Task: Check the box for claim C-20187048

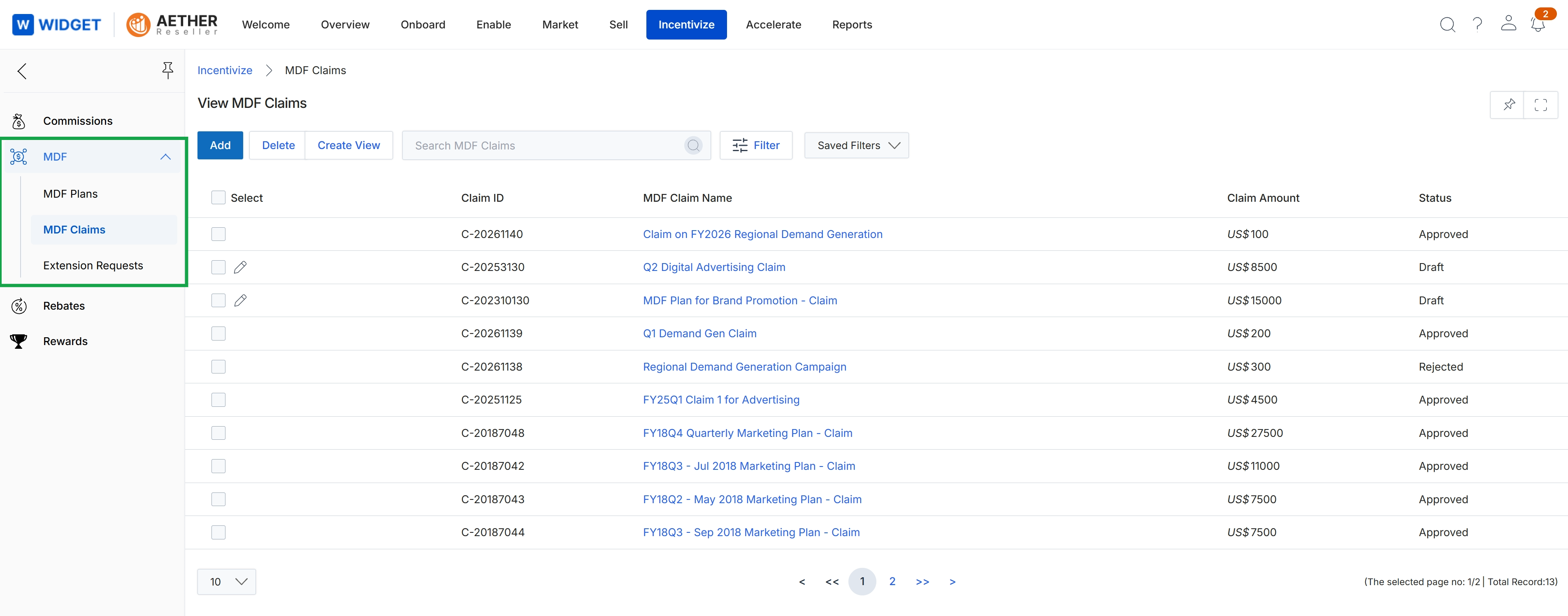Action: point(218,433)
